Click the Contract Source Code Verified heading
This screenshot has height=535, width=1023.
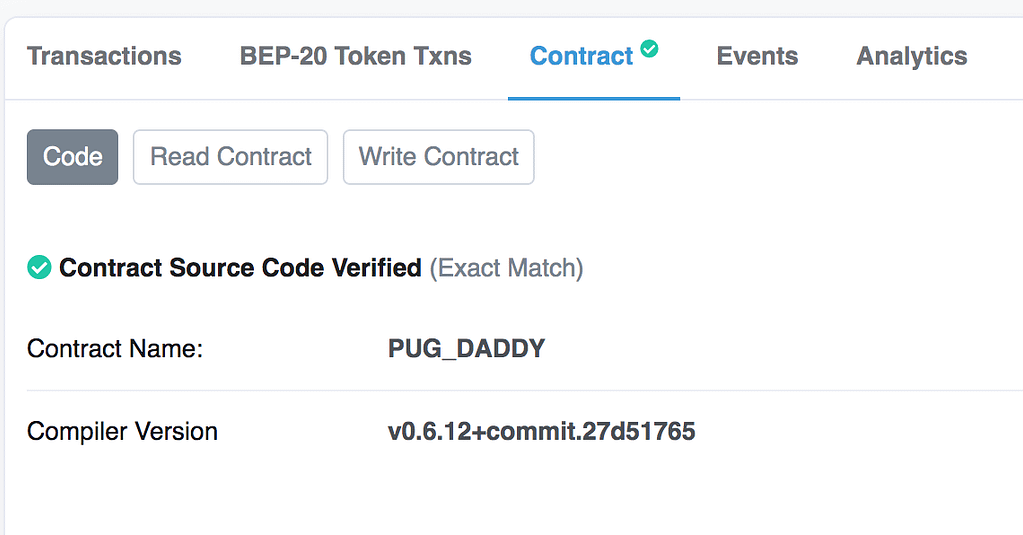[x=240, y=268]
